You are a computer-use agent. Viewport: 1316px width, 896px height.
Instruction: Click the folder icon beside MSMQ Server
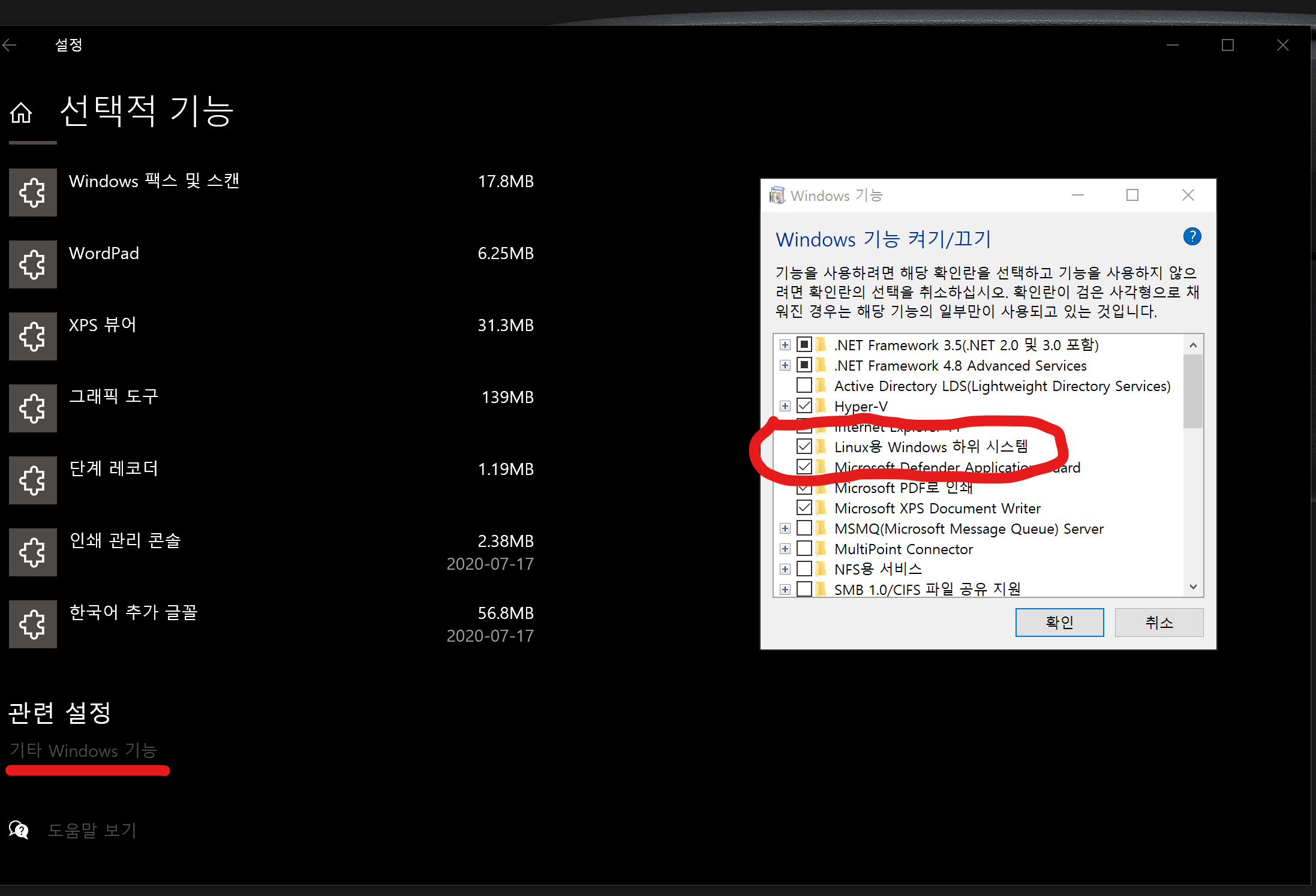coord(821,528)
